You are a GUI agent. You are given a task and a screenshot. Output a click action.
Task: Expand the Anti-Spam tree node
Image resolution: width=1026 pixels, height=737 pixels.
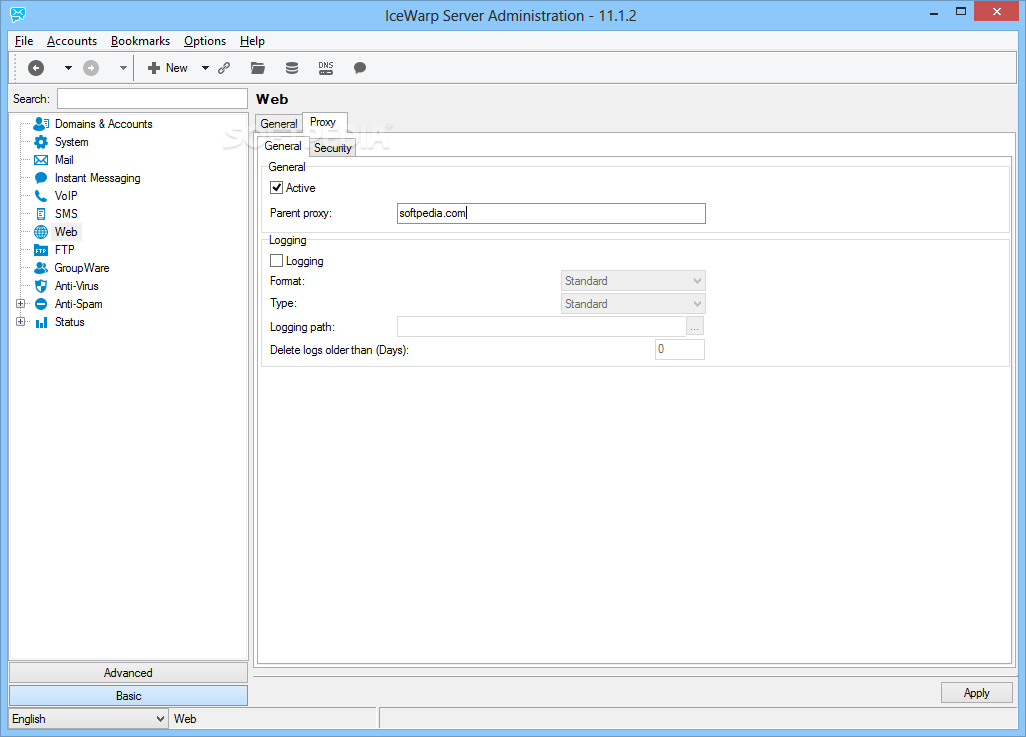[20, 304]
